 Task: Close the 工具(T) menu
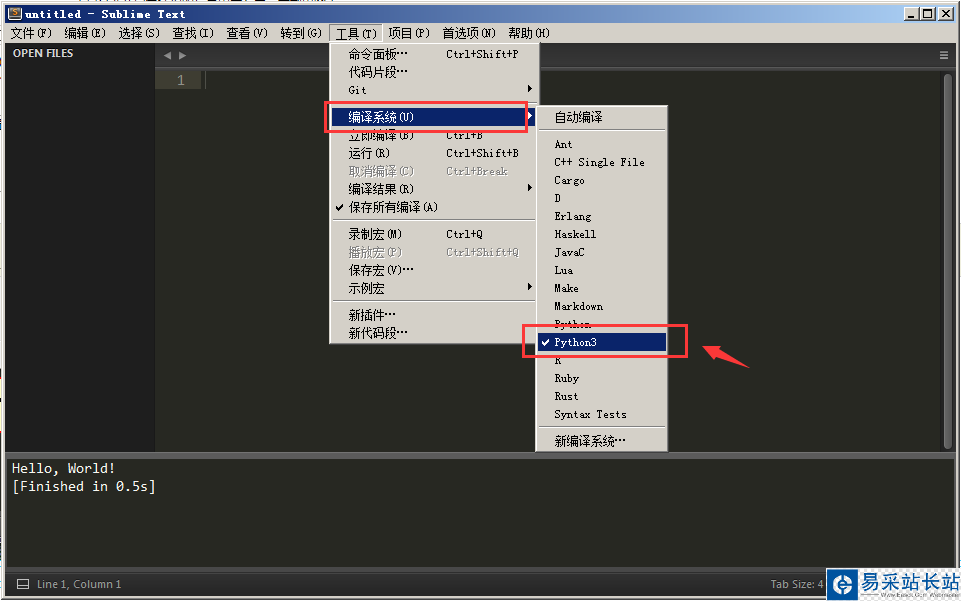coord(356,33)
